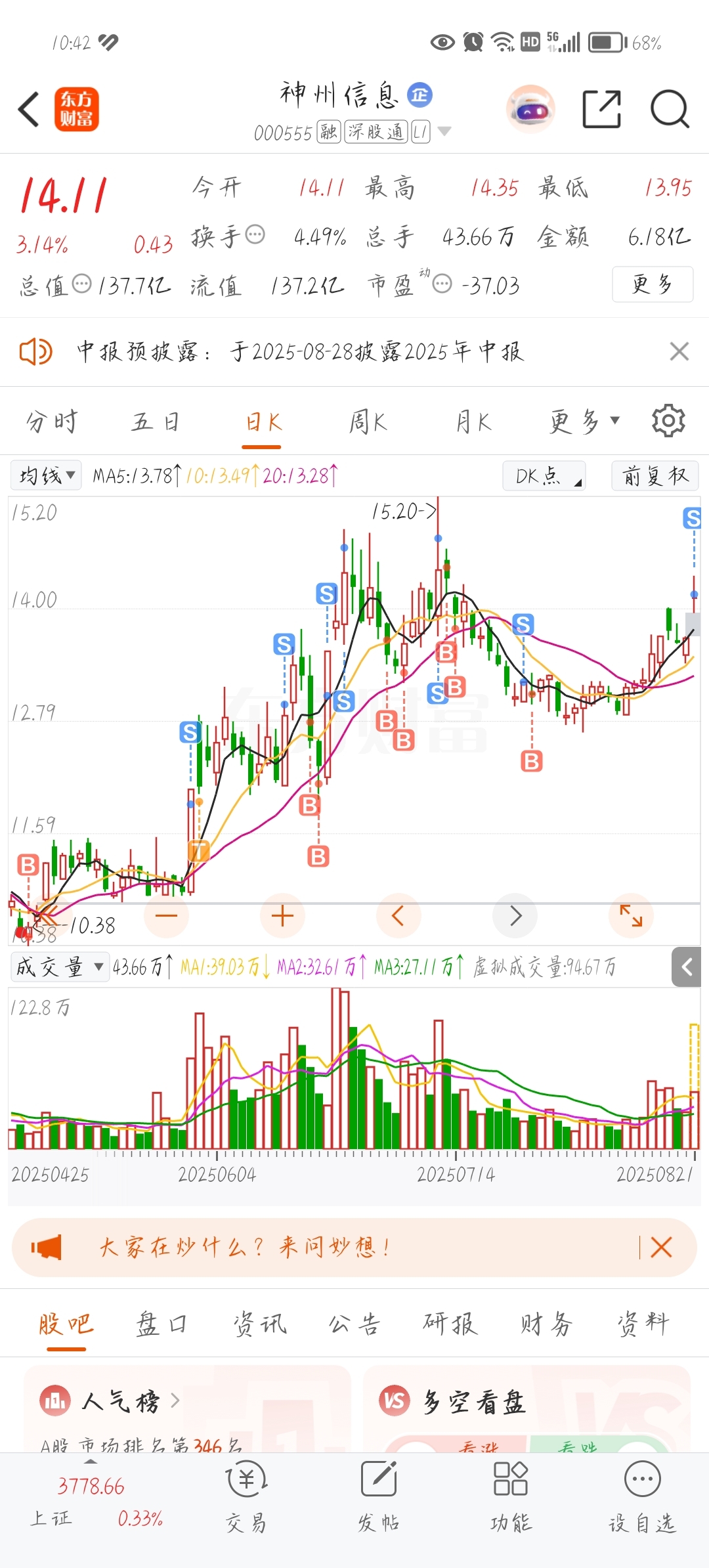Open the 资料 section tab
This screenshot has height=1568, width=709.
click(643, 1324)
